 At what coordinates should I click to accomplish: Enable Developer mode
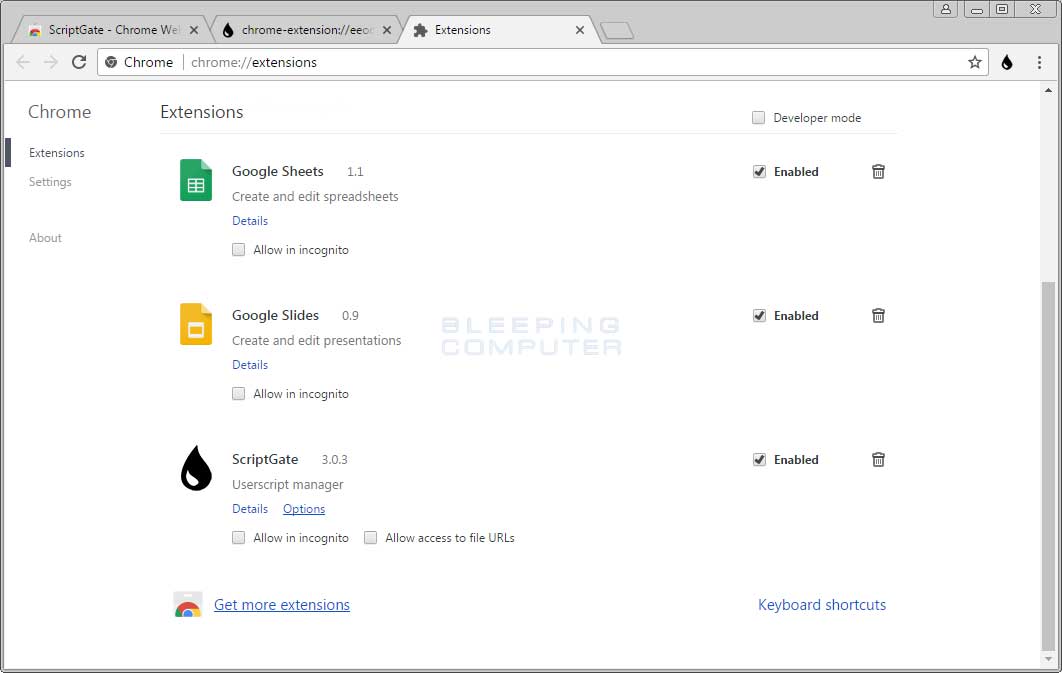click(758, 117)
